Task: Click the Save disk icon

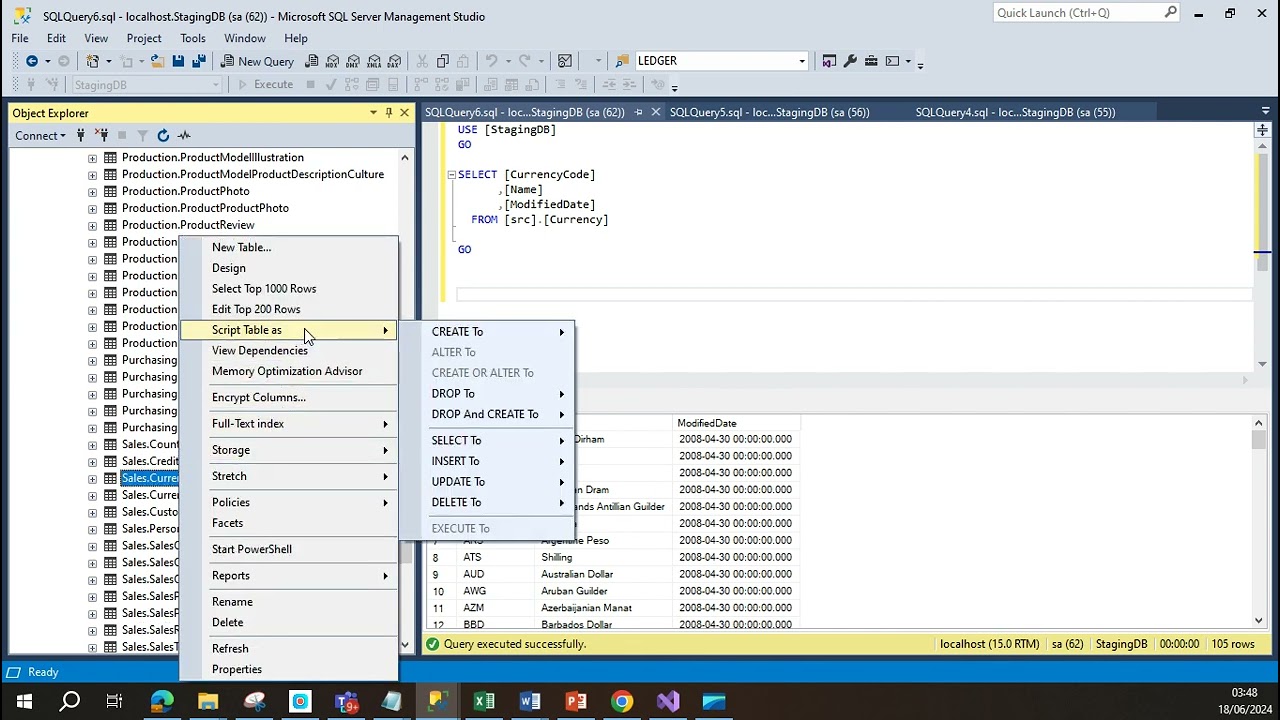Action: [x=178, y=61]
